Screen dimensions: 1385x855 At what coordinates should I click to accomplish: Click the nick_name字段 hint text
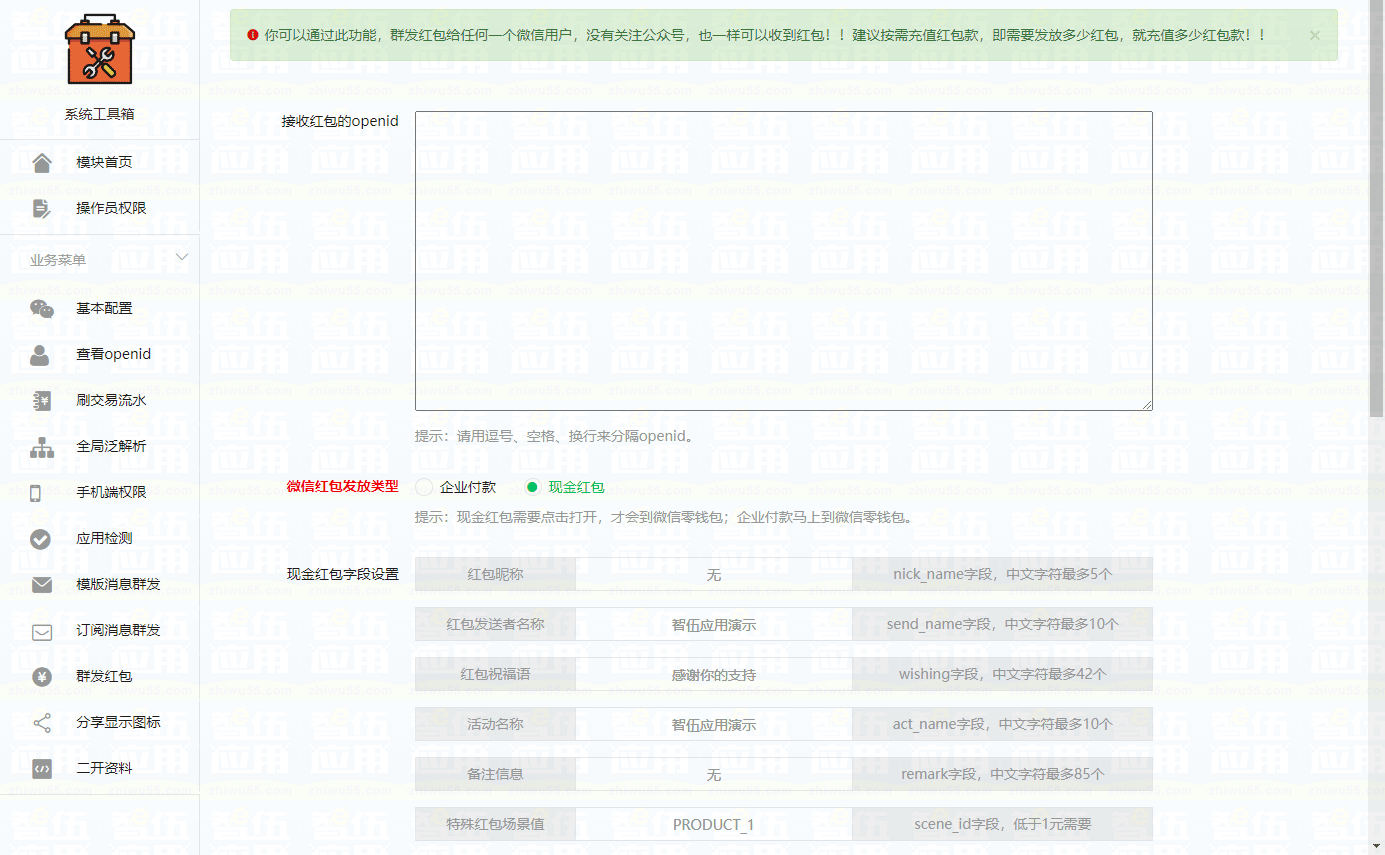(1002, 574)
